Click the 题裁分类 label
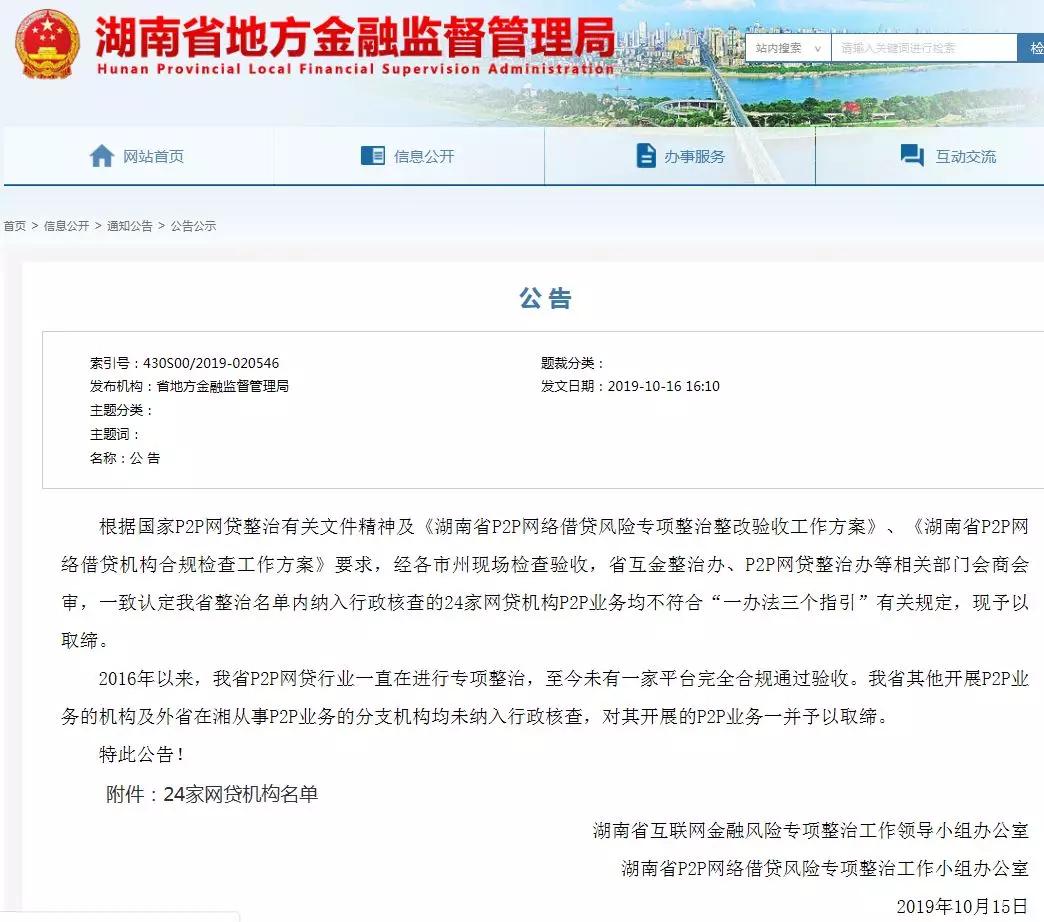Image resolution: width=1044 pixels, height=922 pixels. tap(572, 363)
